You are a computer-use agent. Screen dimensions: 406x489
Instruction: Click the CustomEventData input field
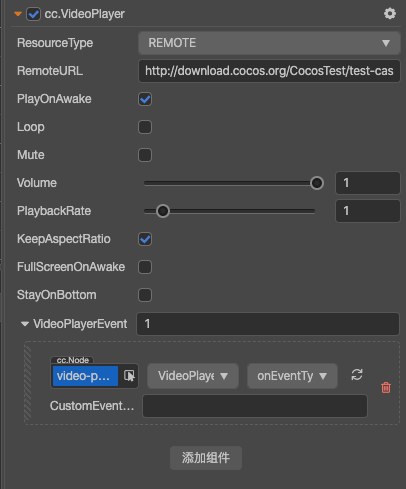click(255, 406)
